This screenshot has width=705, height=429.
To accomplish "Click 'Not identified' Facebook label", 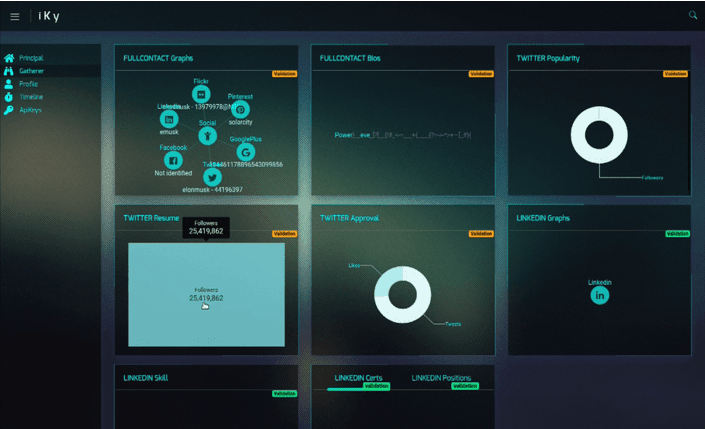I will click(x=173, y=173).
